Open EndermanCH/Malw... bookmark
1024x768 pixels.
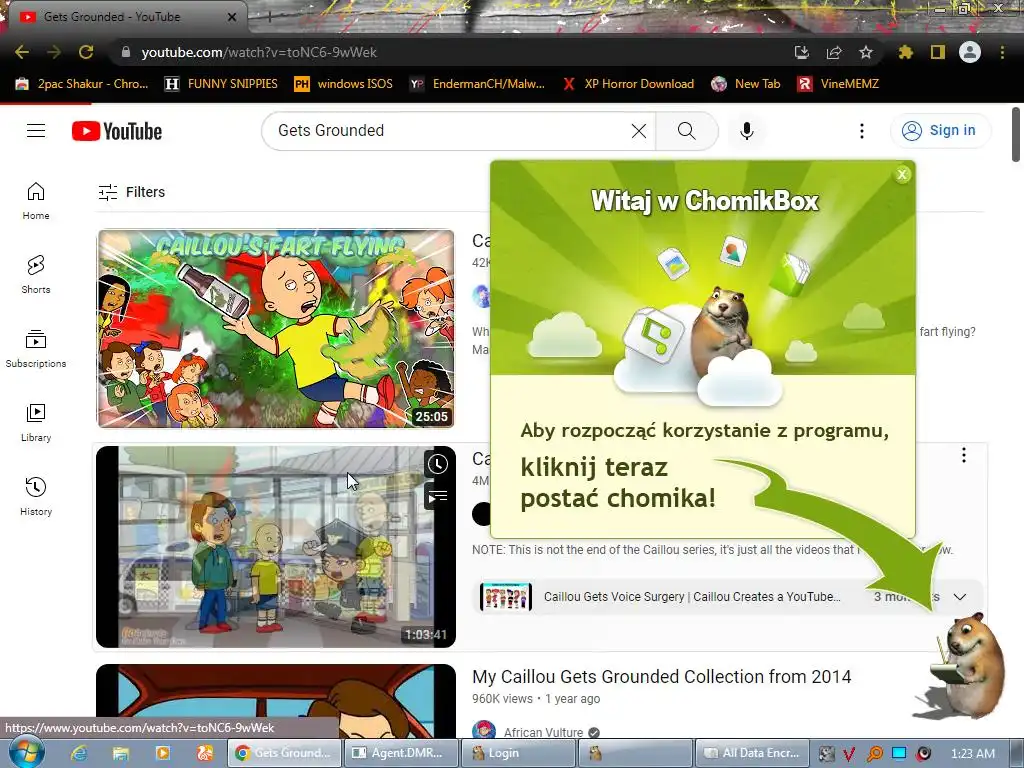(x=477, y=84)
